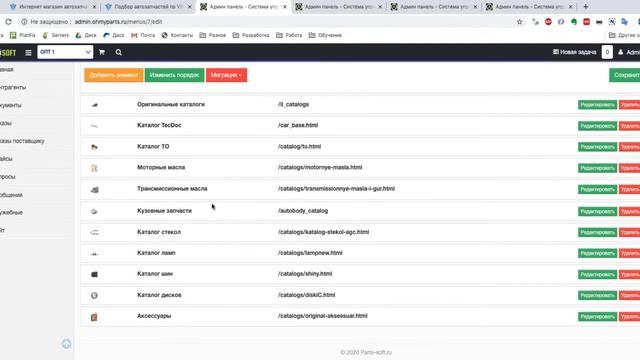Delete the Оригинальные каталоги item

[629, 105]
